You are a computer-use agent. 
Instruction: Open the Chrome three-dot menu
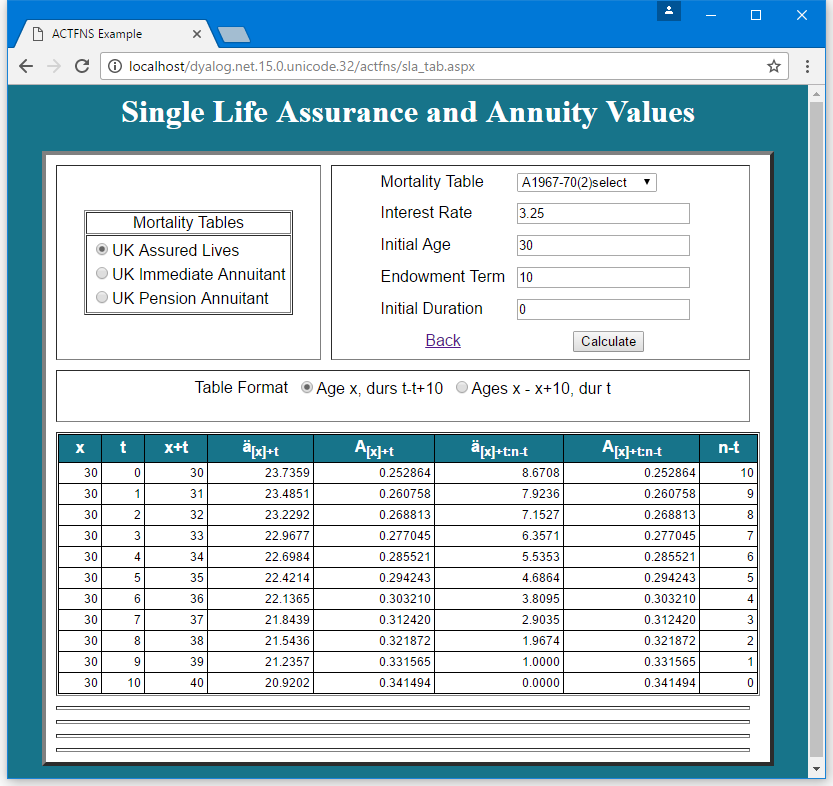807,66
